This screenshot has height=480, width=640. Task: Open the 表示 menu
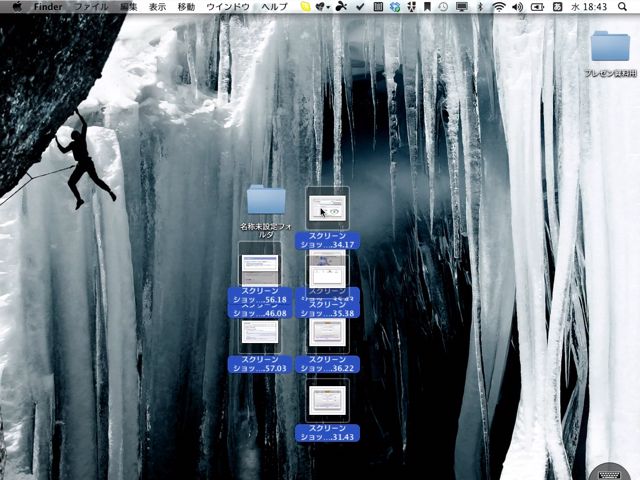tap(158, 7)
